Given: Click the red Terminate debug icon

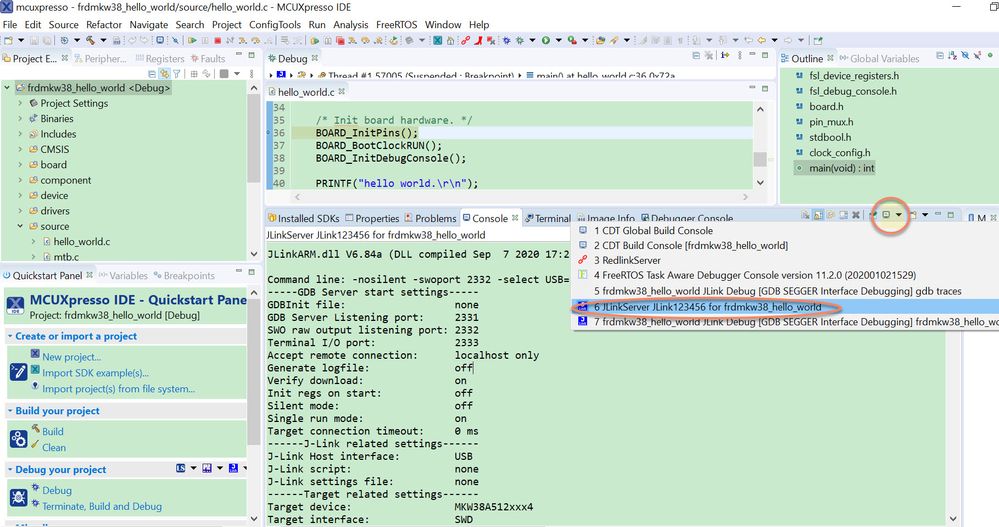Looking at the screenshot, I should point(217,40).
